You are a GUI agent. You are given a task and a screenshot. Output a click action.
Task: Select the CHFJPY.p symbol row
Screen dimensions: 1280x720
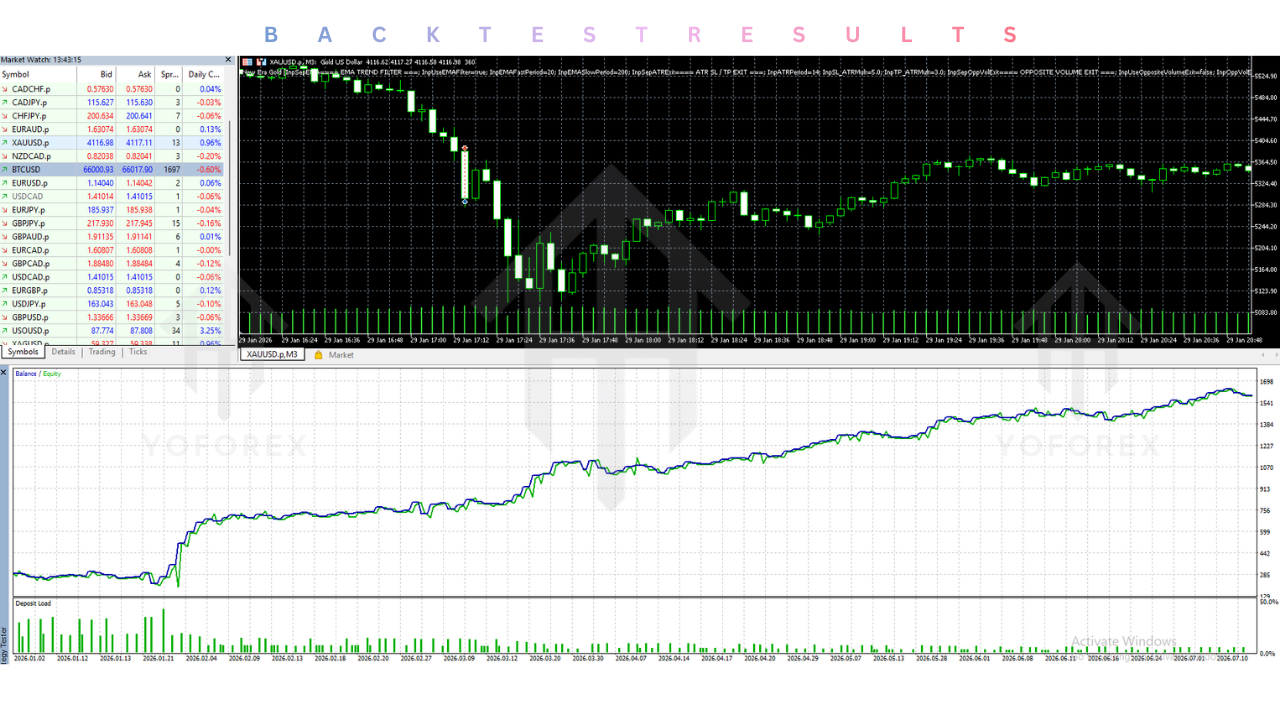tap(112, 116)
